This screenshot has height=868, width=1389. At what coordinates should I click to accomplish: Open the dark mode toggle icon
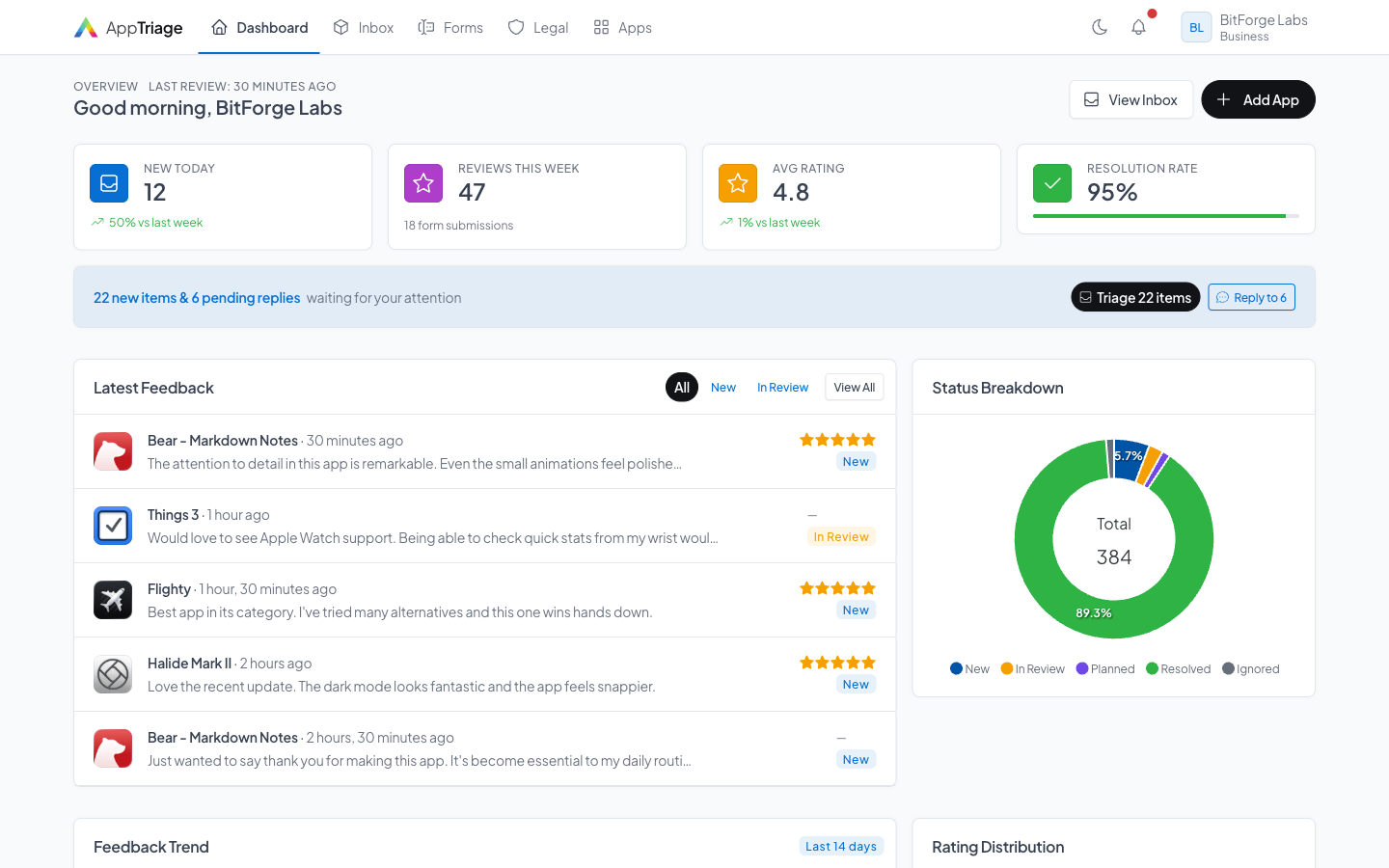pyautogui.click(x=1099, y=27)
